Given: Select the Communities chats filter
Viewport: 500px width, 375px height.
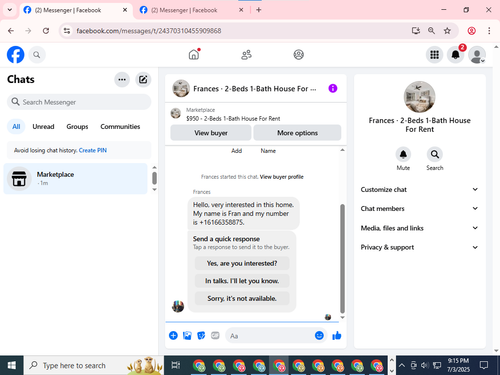Looking at the screenshot, I should [120, 127].
